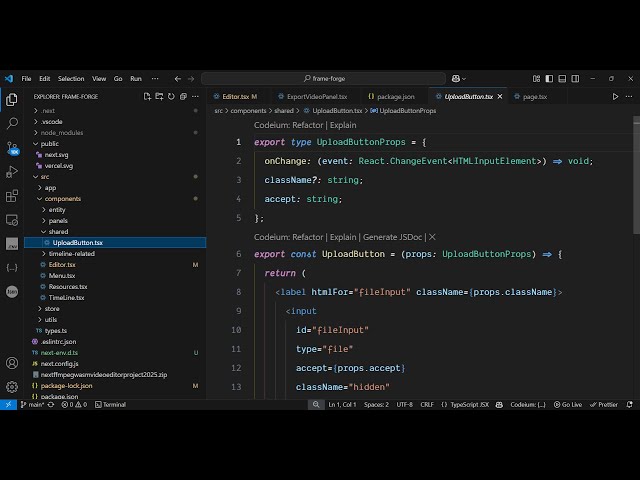Toggle the bottom panel
The image size is (640, 480).
point(562,78)
